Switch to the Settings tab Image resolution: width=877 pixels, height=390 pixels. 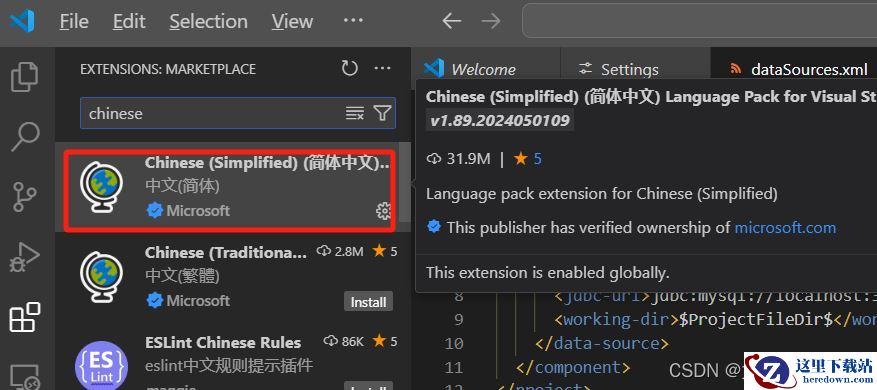[x=635, y=69]
